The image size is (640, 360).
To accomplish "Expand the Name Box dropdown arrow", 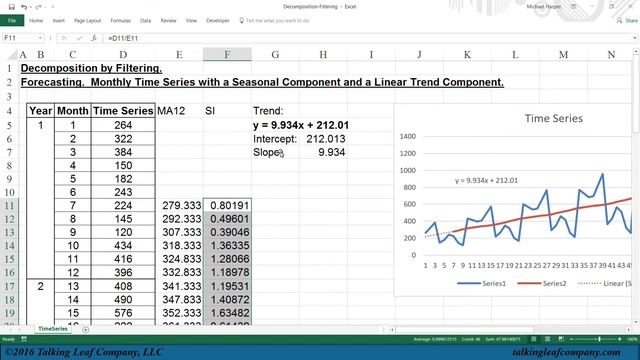I will pos(40,38).
